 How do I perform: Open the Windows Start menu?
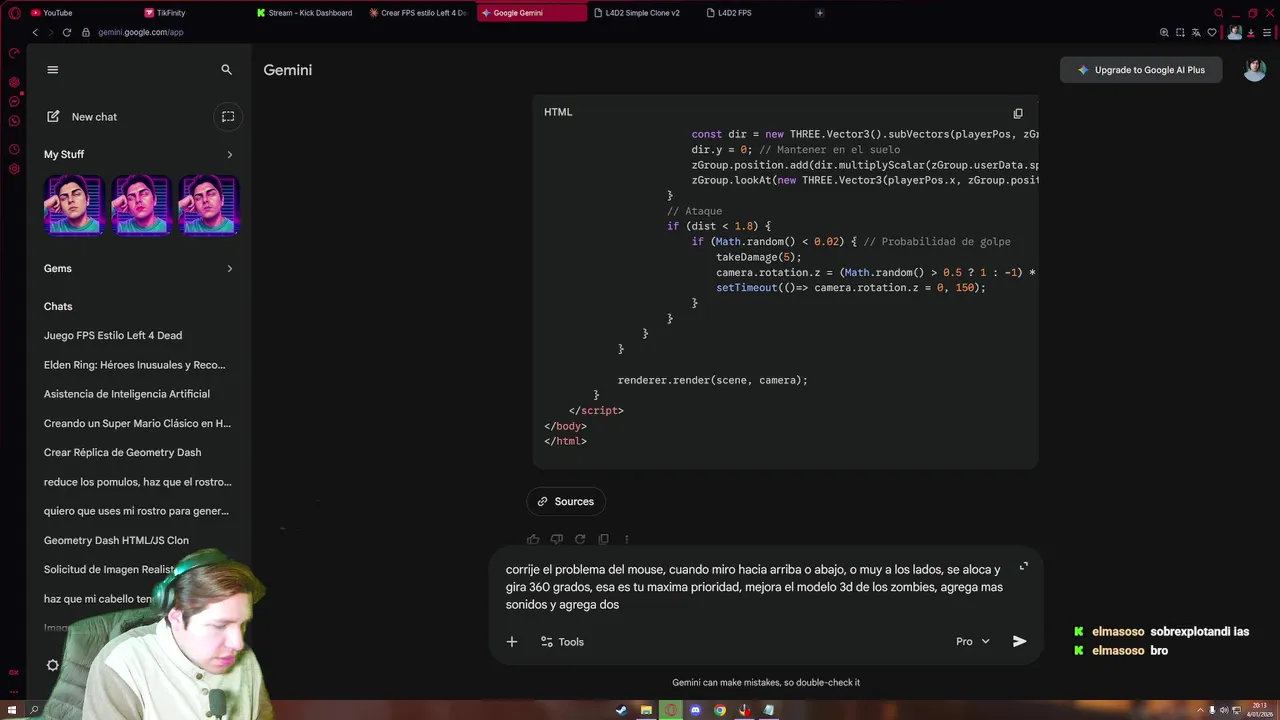click(12, 710)
